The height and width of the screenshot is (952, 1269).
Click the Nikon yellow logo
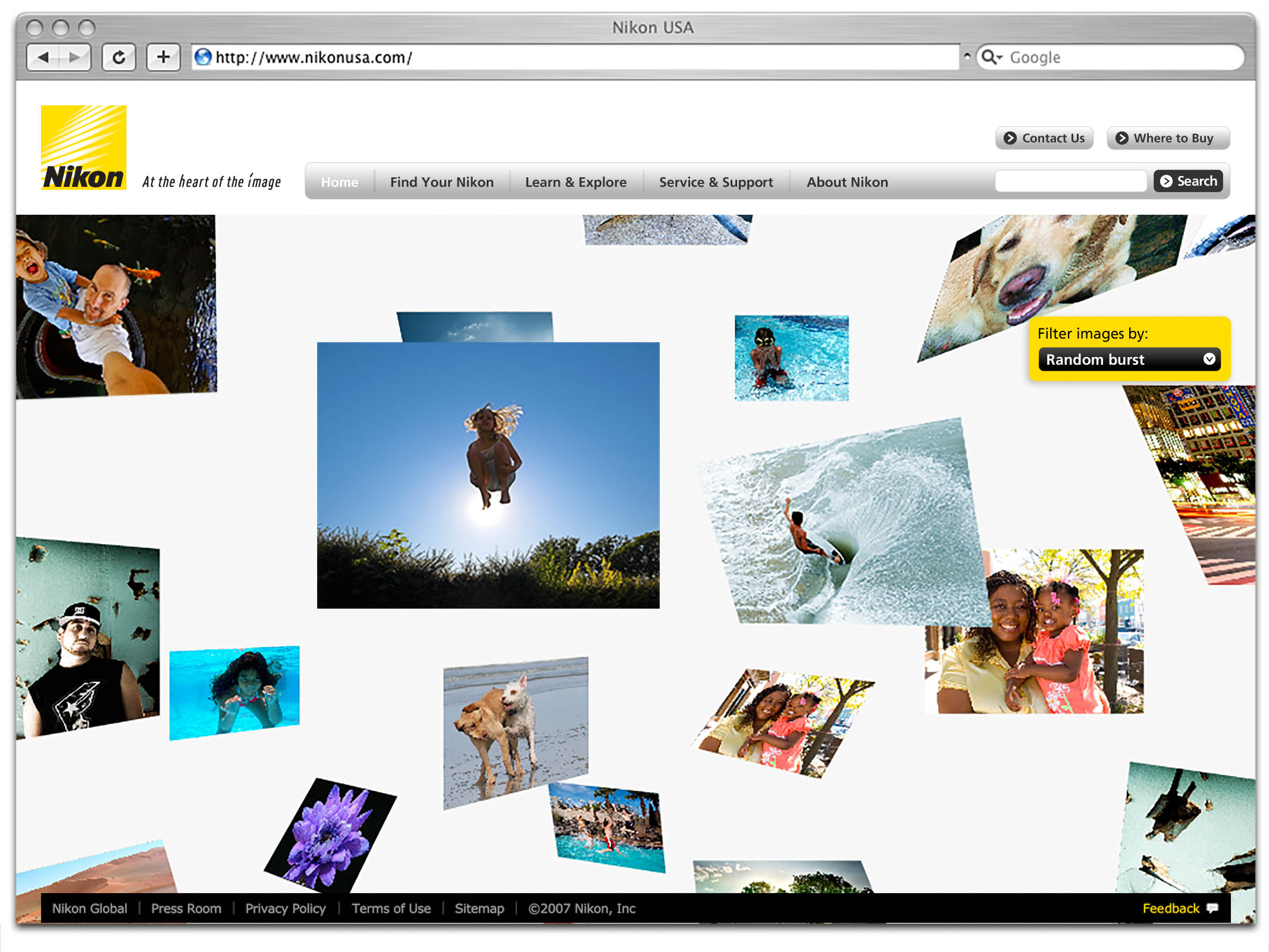pos(83,148)
